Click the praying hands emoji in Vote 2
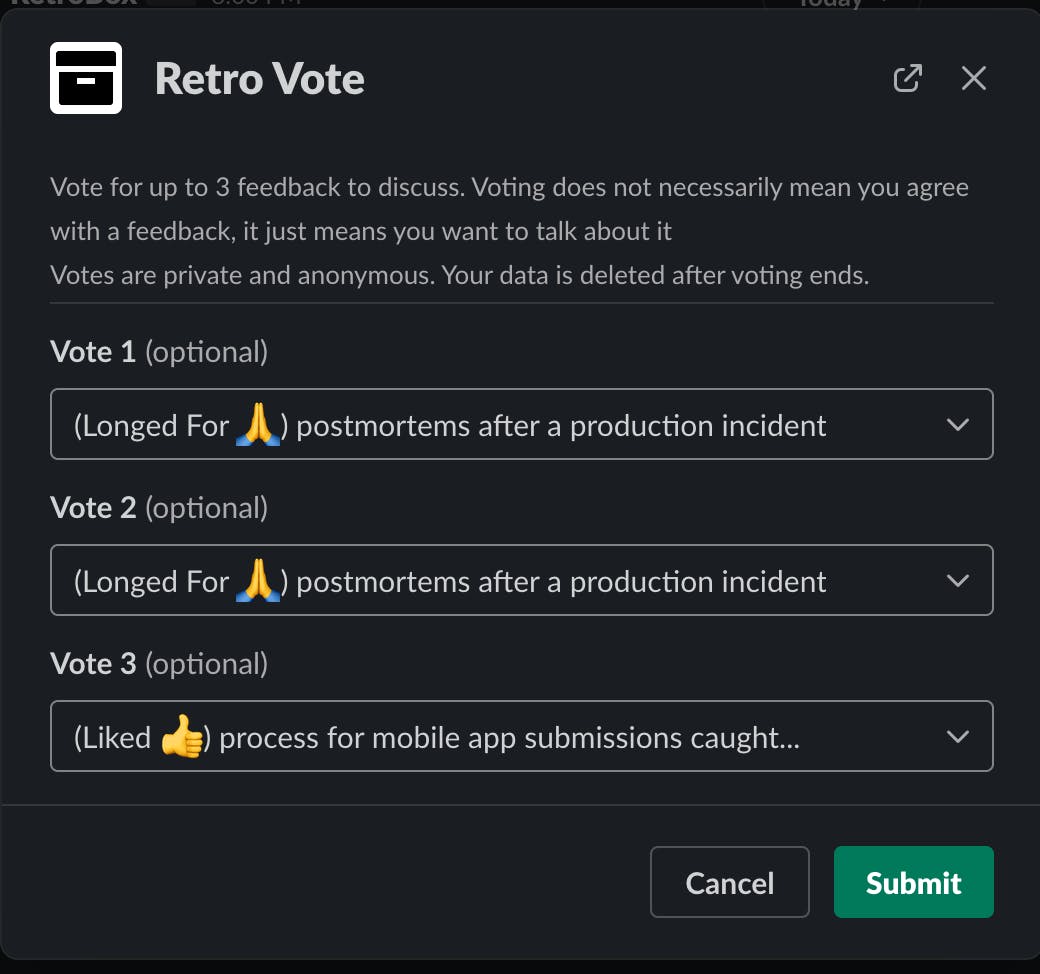The image size is (1040, 974). point(258,582)
